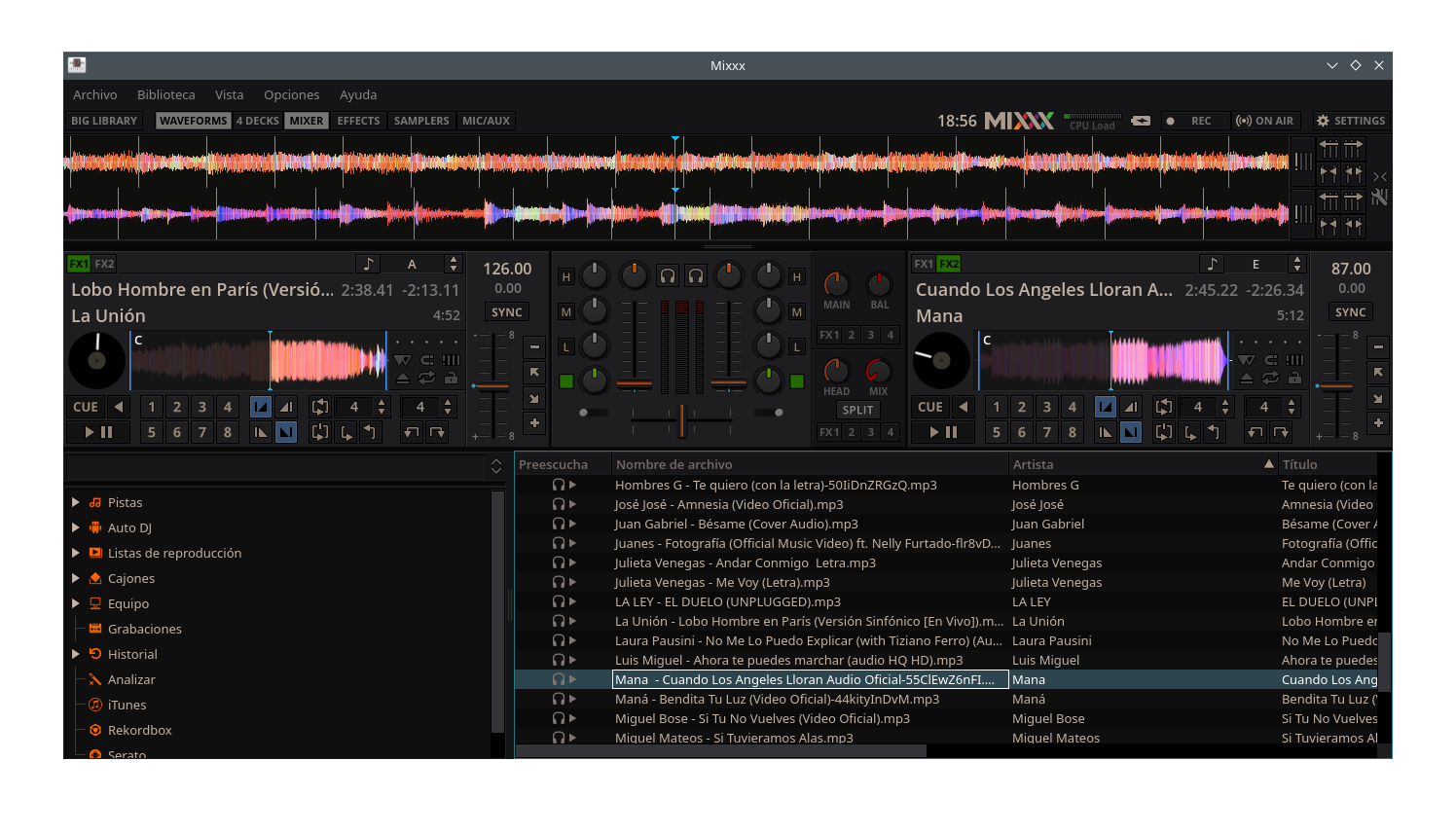
Task: Toggle headphone pre-listen for the left deck
Action: pyautogui.click(x=668, y=276)
